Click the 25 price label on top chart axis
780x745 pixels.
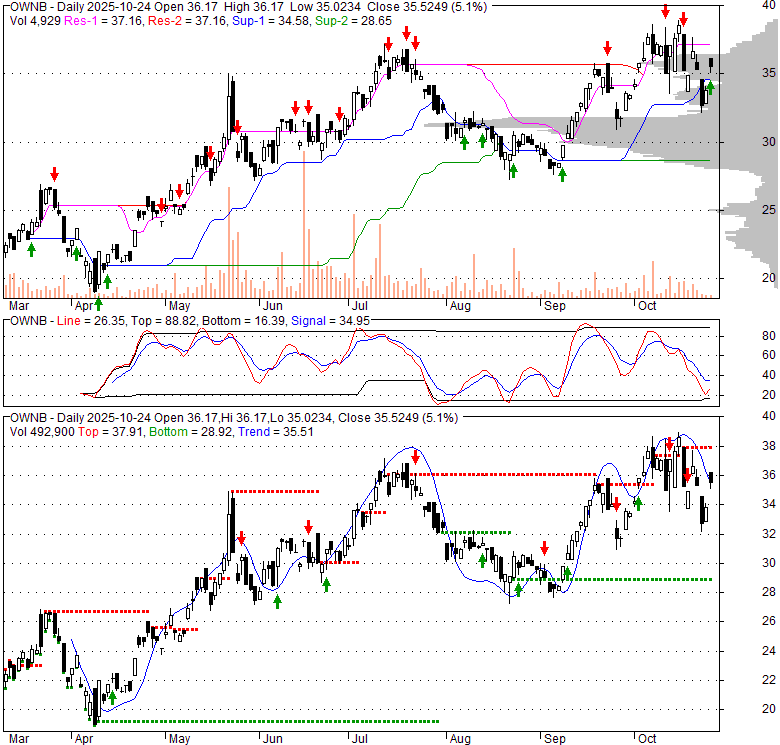769,210
